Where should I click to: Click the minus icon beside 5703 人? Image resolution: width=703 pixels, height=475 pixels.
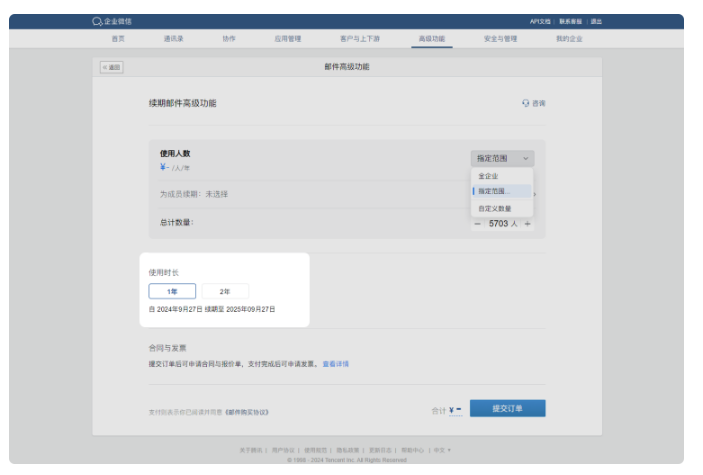477,224
